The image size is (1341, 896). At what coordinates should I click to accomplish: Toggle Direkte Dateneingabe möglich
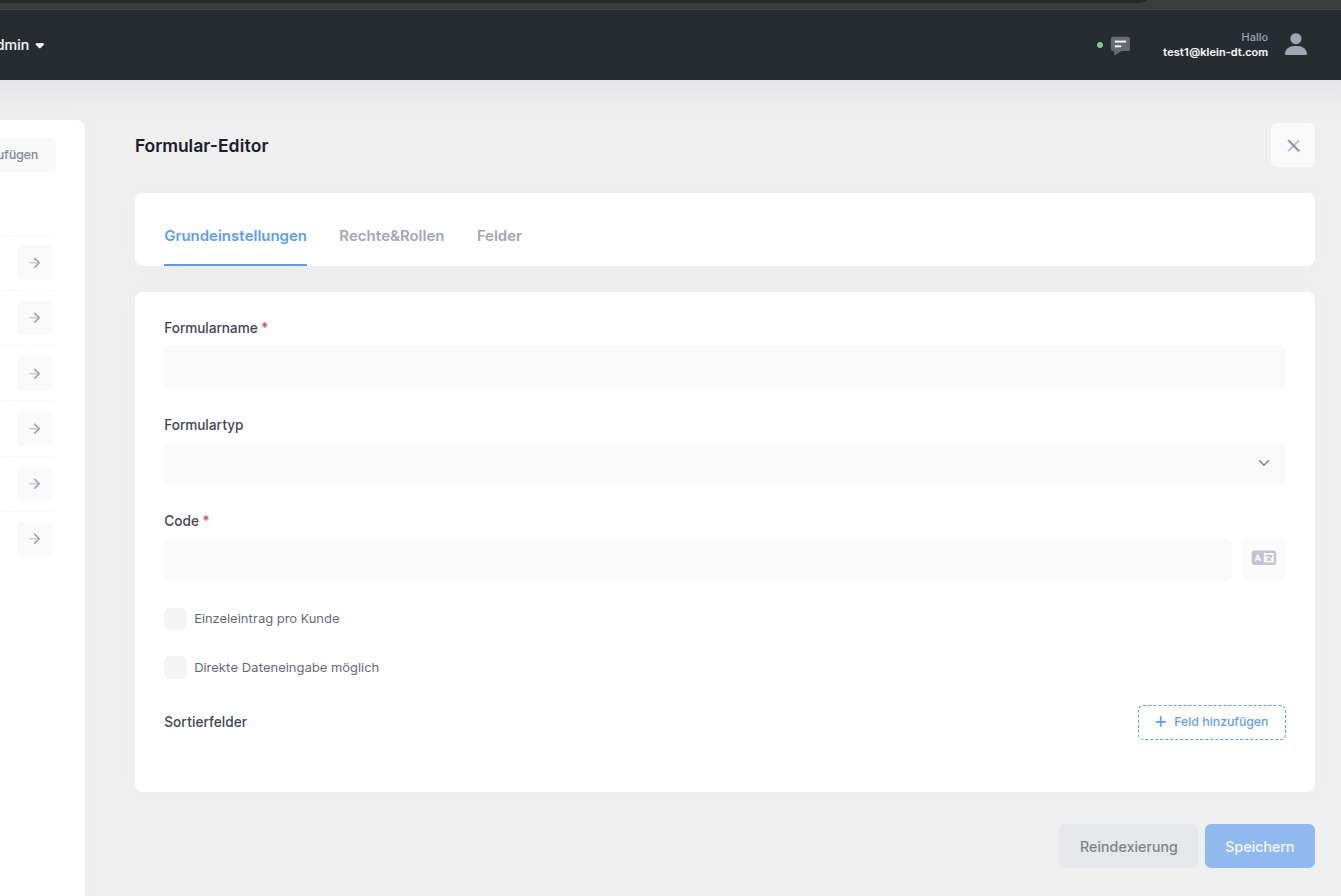(175, 667)
